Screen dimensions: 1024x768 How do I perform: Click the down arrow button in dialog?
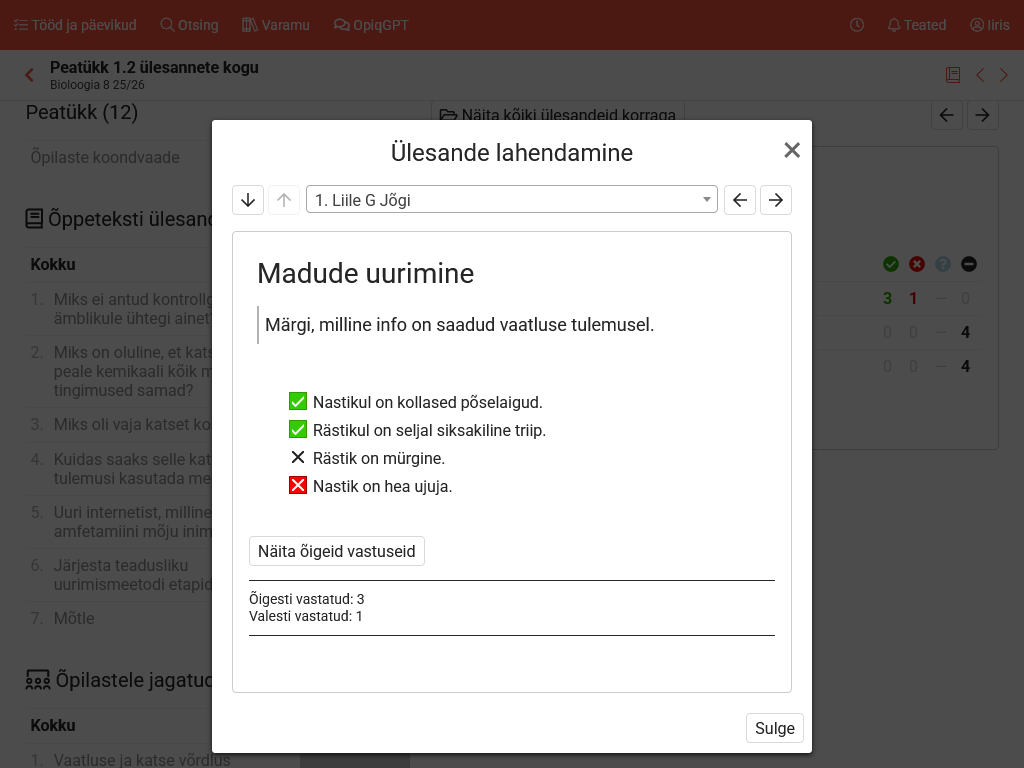pos(248,200)
